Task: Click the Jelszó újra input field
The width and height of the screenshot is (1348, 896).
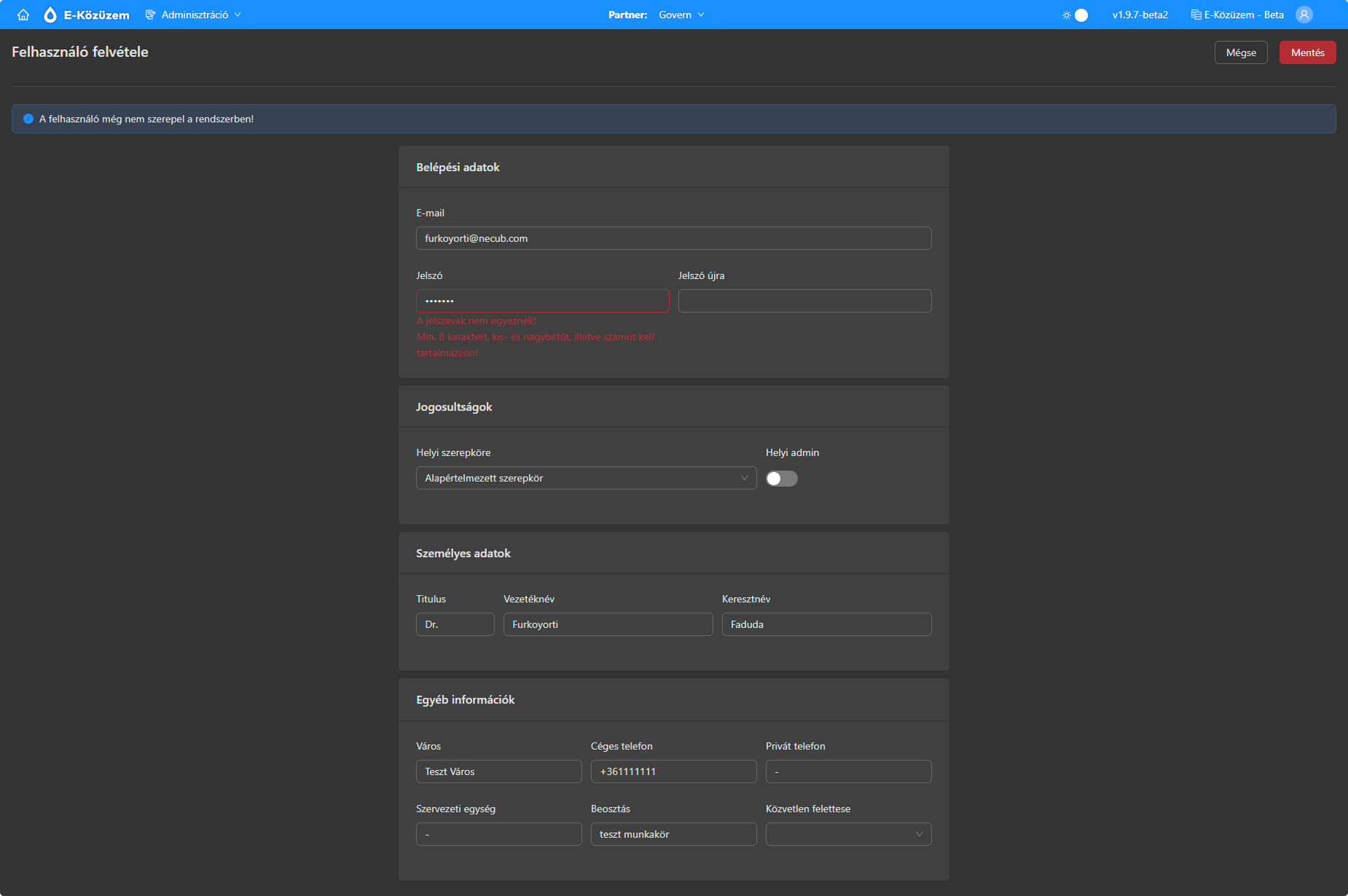Action: (804, 301)
